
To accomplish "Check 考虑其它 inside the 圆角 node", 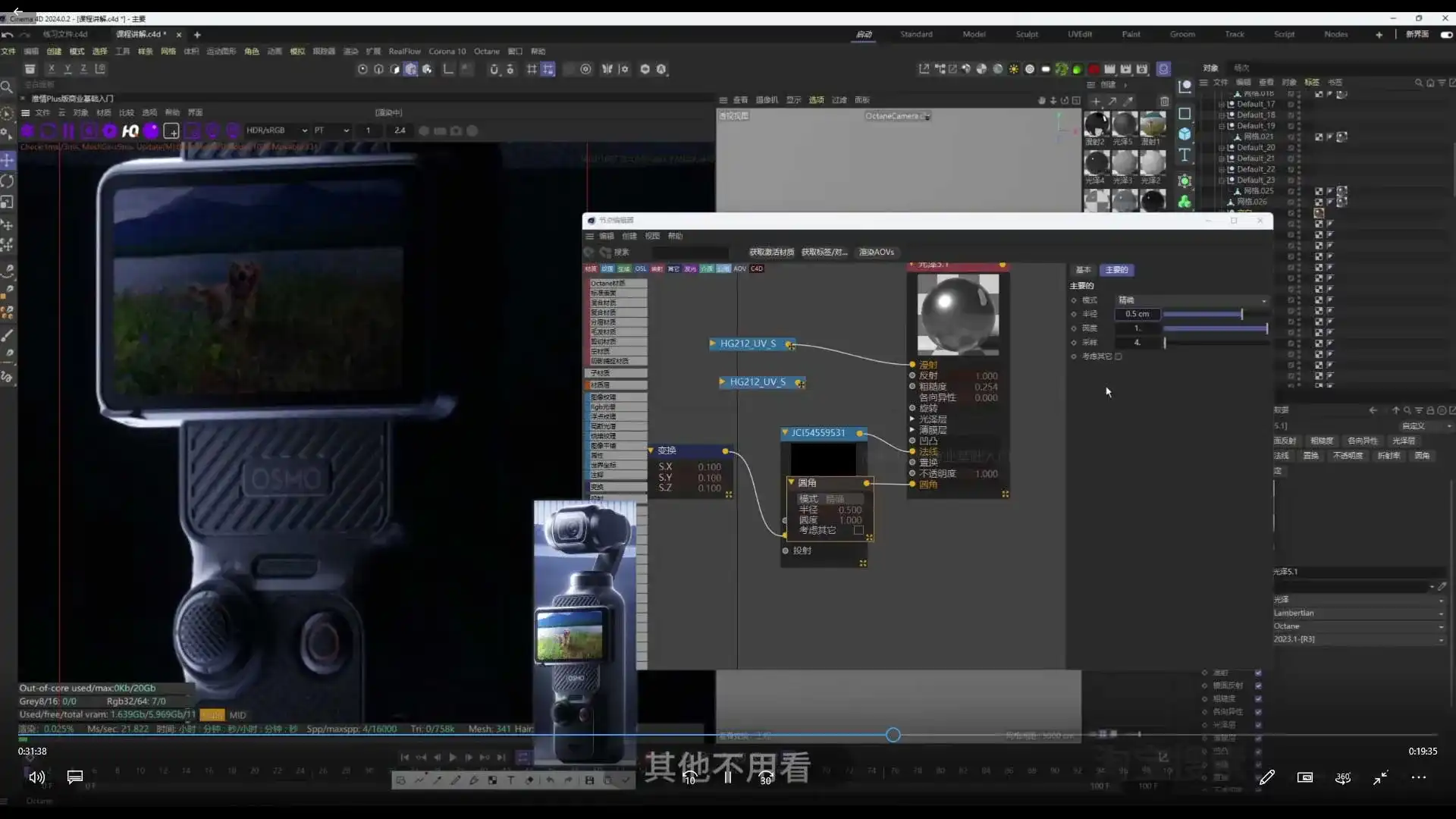I will pos(858,531).
